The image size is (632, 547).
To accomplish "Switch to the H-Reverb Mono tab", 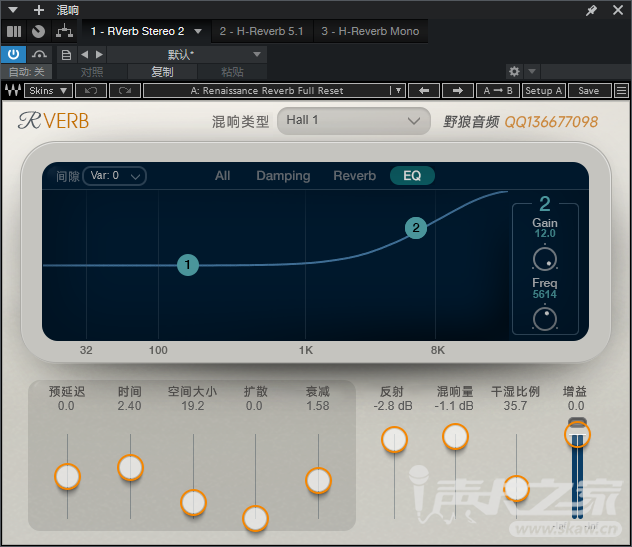I will point(370,31).
